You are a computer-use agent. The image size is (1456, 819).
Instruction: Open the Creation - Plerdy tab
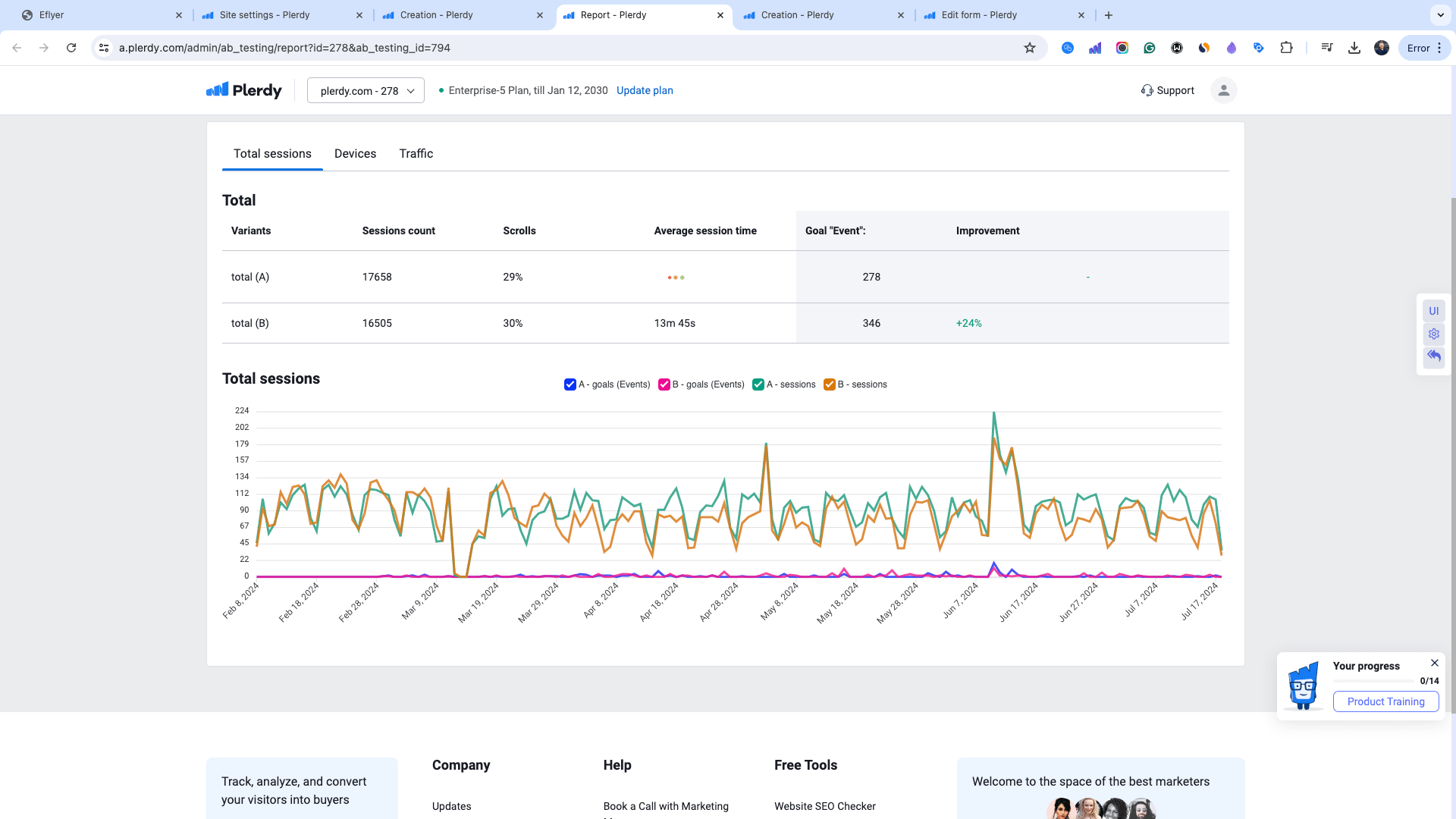pos(436,15)
